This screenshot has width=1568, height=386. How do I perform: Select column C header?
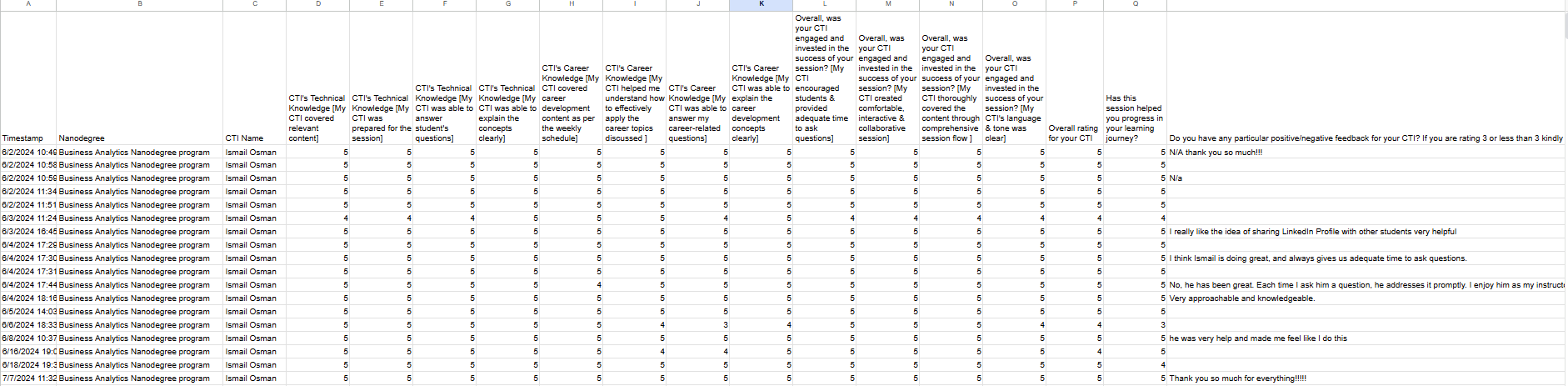[x=255, y=4]
